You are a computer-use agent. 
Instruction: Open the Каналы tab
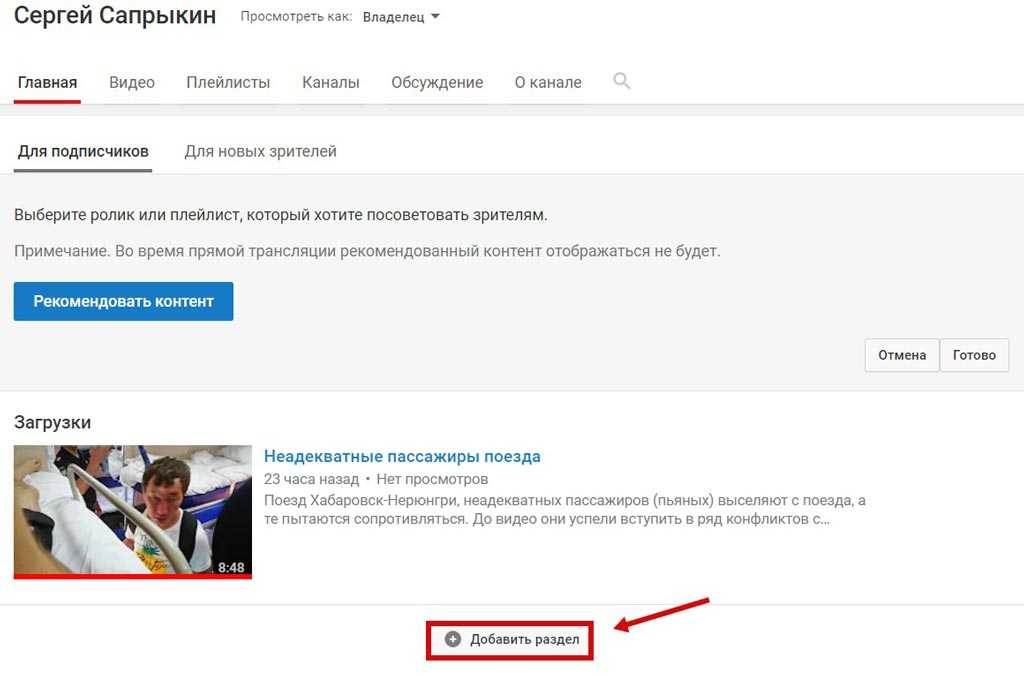(x=330, y=83)
